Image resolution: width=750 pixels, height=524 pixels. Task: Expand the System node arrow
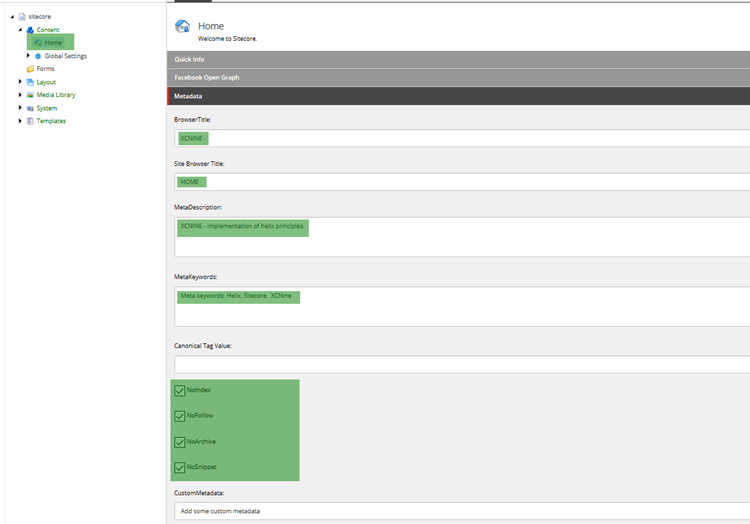[x=20, y=108]
